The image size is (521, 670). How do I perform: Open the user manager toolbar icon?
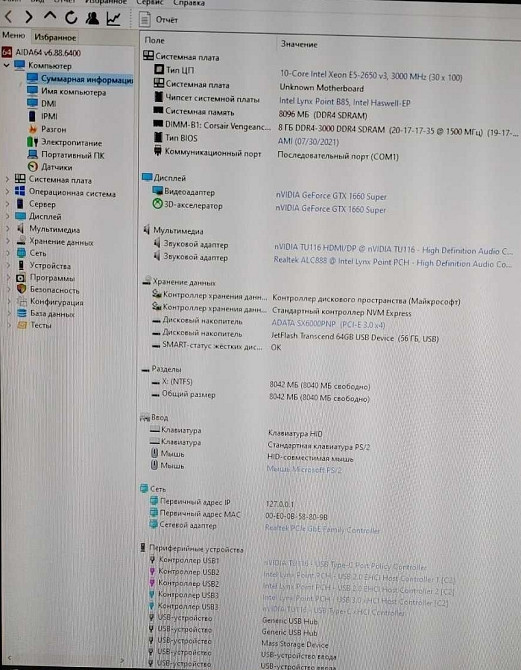pyautogui.click(x=92, y=18)
